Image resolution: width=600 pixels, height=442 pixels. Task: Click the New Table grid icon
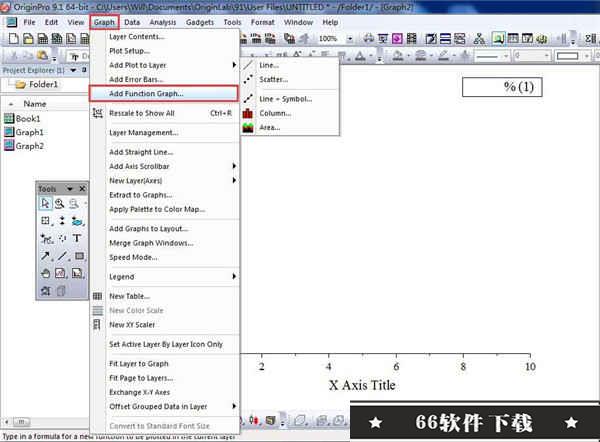98,296
